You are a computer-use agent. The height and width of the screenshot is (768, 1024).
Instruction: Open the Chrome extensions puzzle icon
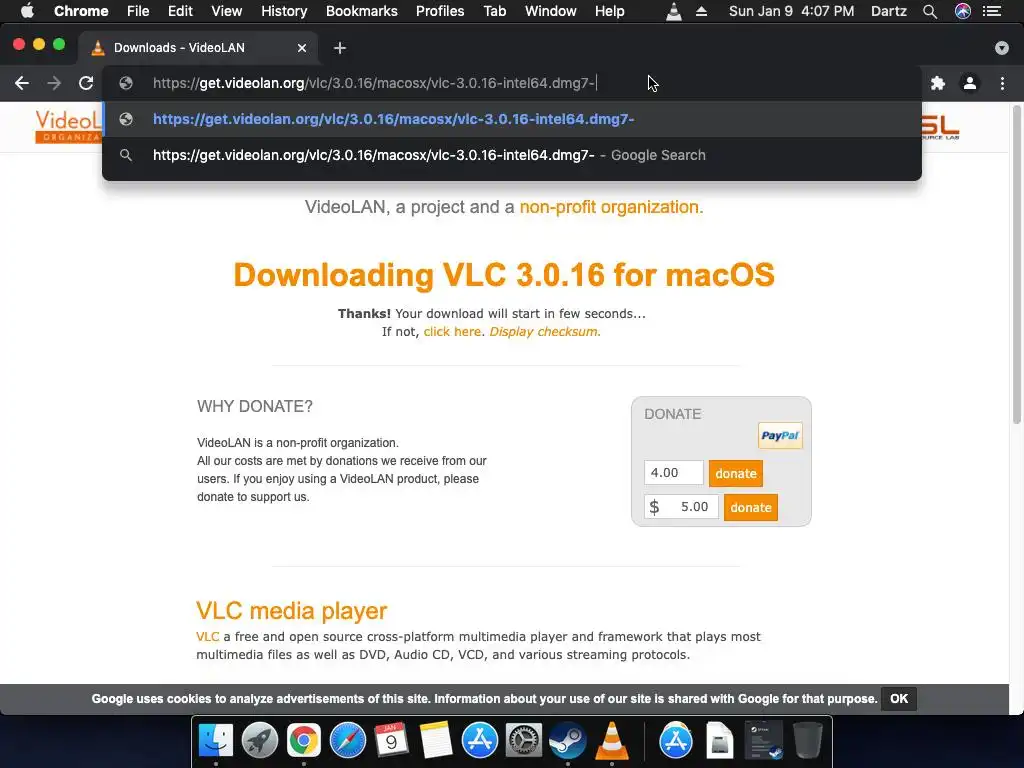pos(938,83)
